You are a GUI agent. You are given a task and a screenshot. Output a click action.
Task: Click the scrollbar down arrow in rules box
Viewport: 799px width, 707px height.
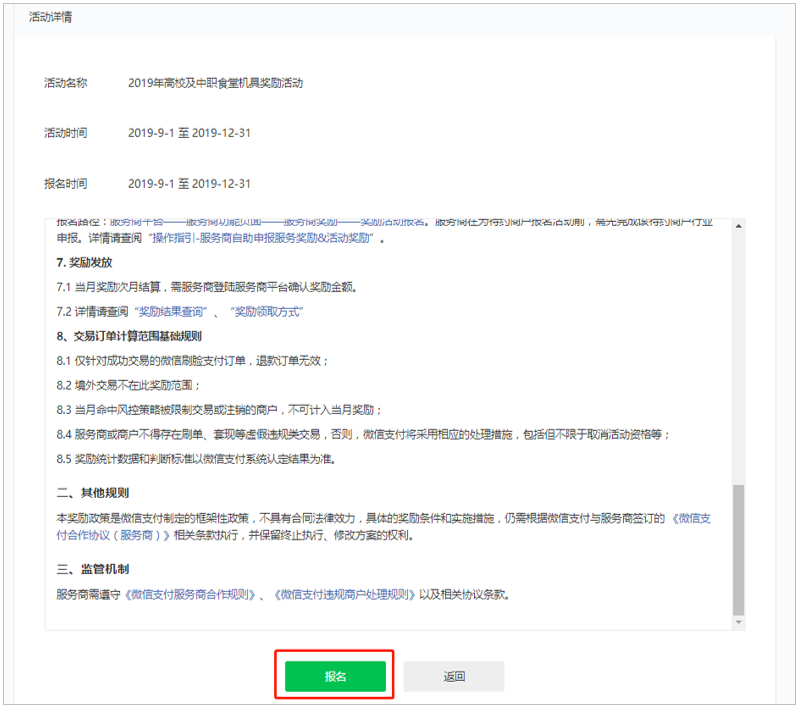point(738,622)
